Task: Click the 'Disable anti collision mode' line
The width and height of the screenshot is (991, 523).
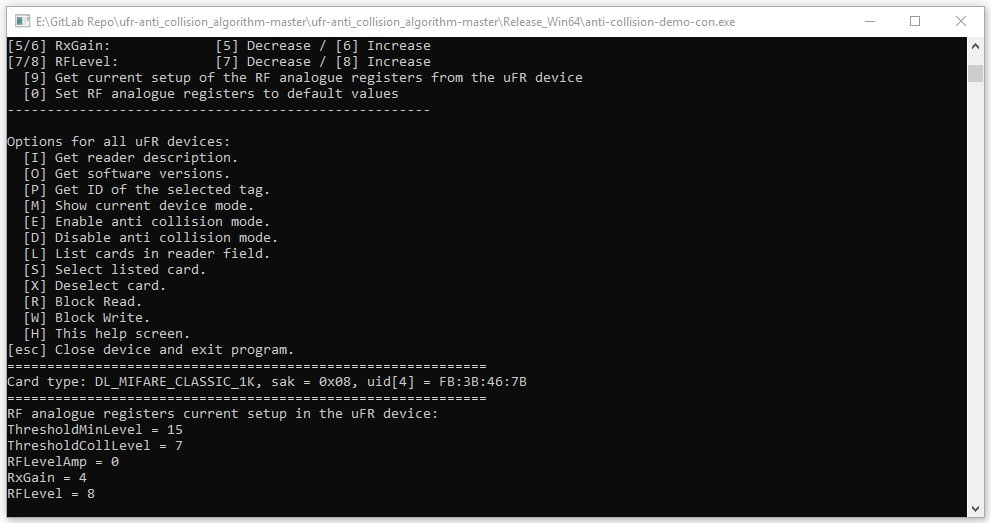Action: point(150,237)
